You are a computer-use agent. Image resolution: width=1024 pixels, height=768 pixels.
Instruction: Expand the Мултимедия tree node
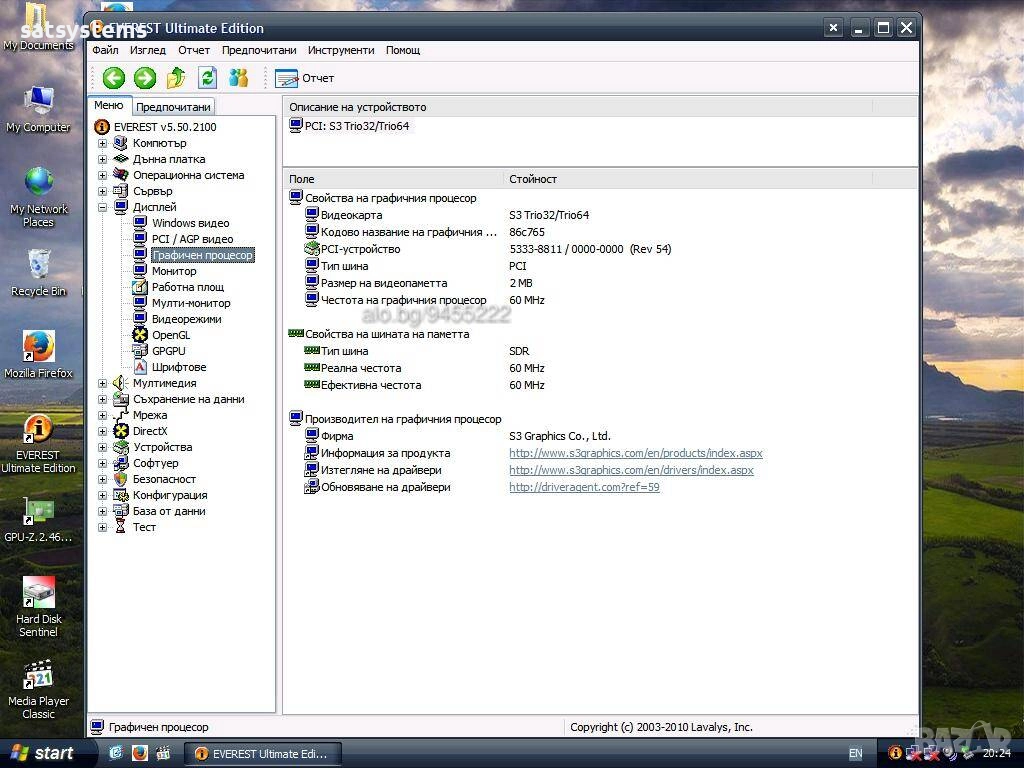point(102,383)
